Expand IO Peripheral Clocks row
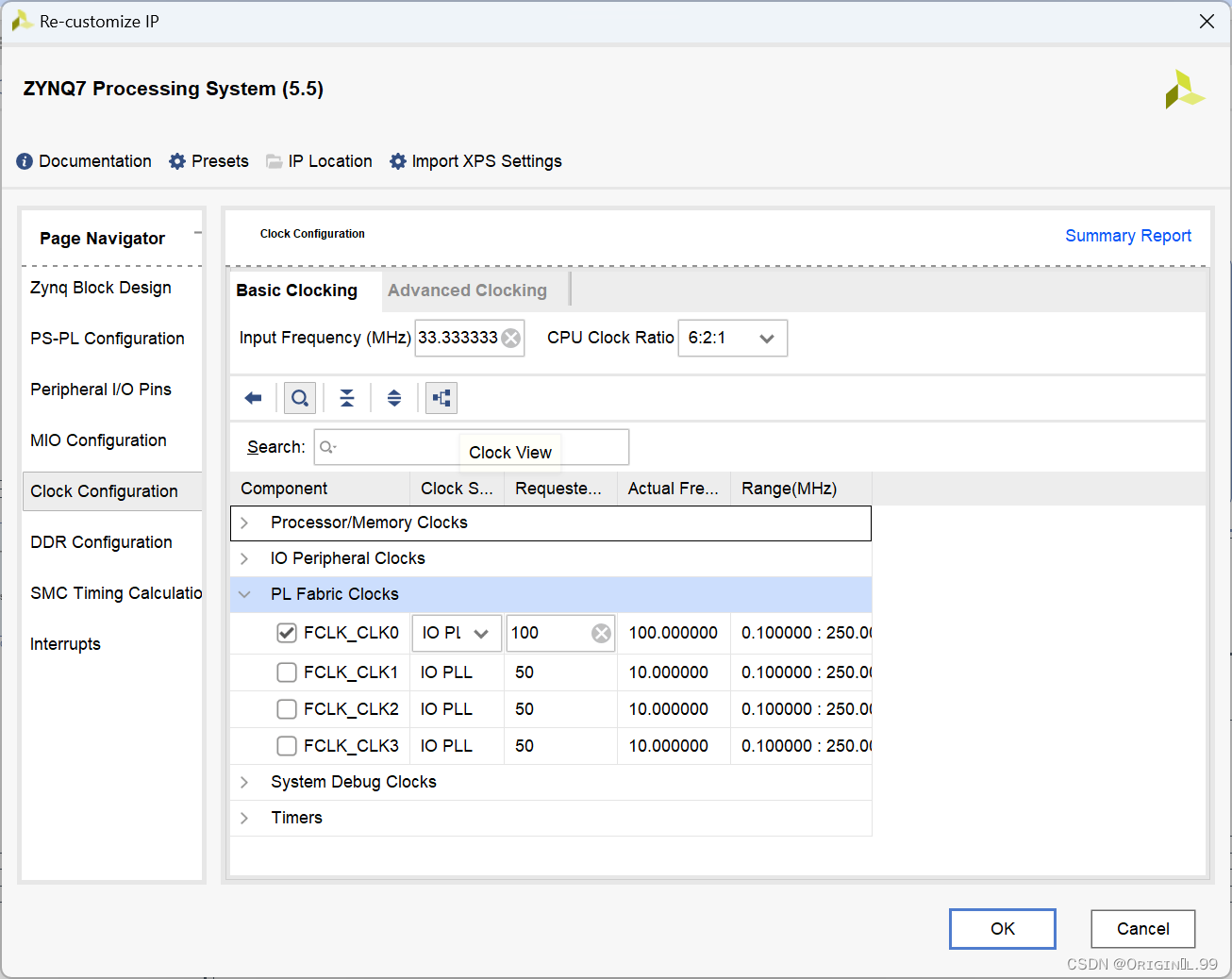The width and height of the screenshot is (1232, 979). coord(244,558)
